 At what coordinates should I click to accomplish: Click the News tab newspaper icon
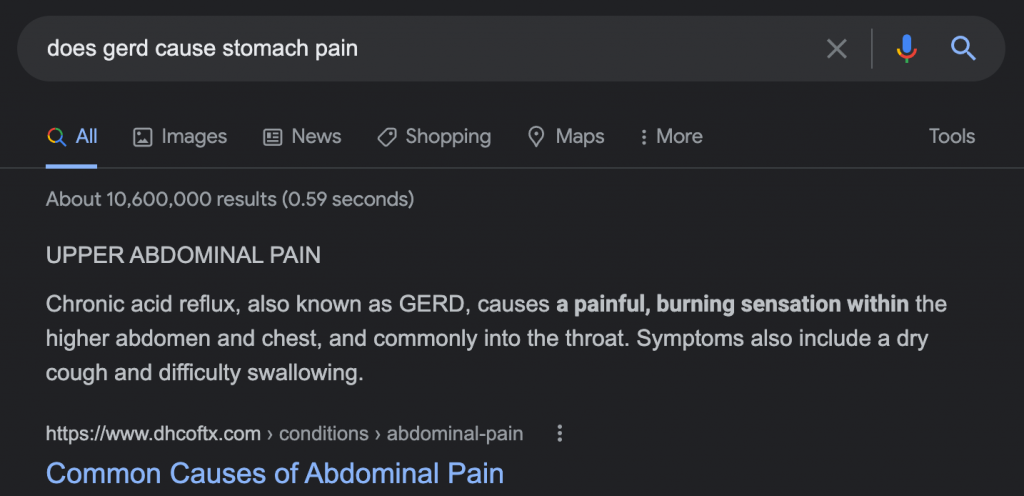[x=272, y=137]
